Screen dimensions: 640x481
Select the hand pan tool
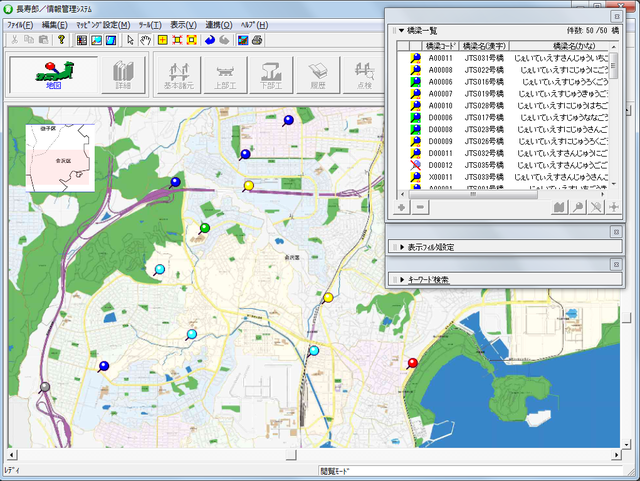(x=146, y=40)
